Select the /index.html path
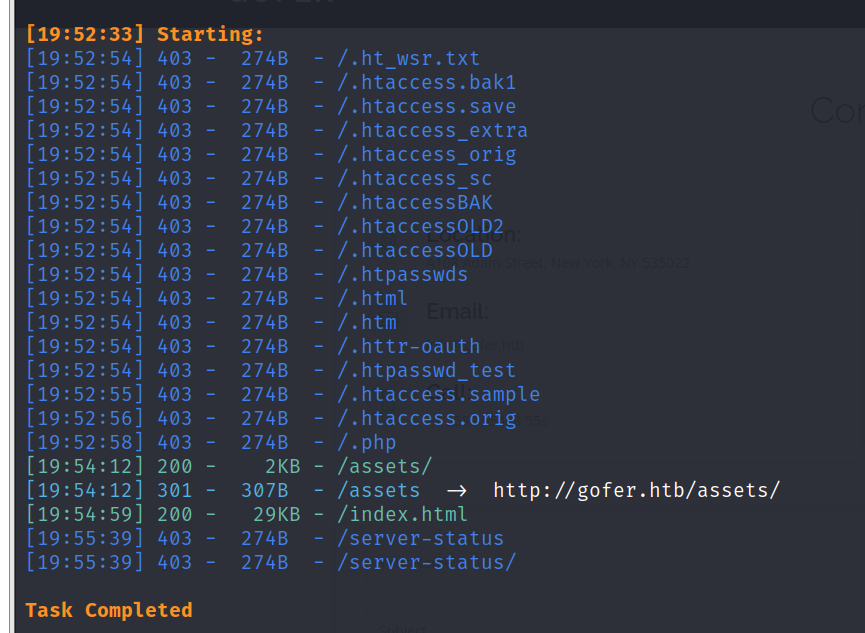 point(403,515)
